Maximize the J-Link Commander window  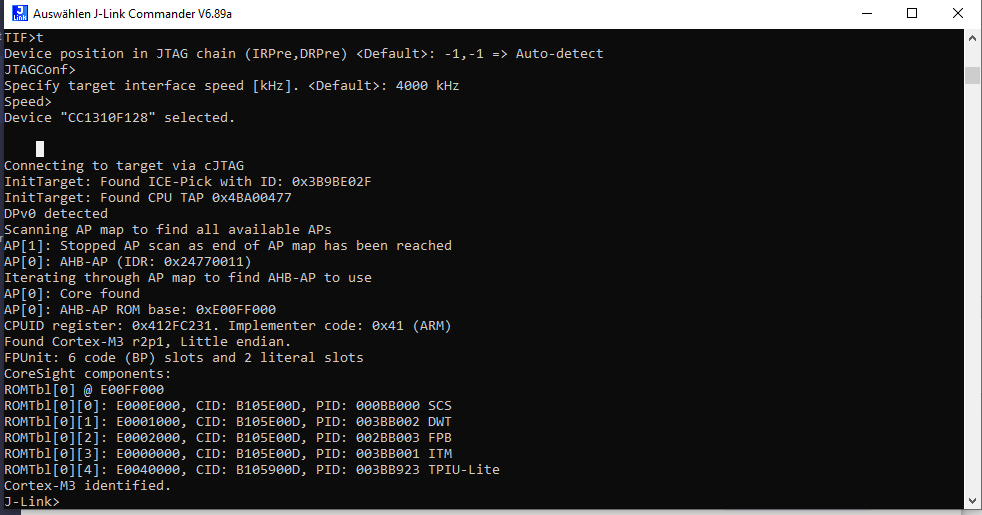[x=912, y=14]
